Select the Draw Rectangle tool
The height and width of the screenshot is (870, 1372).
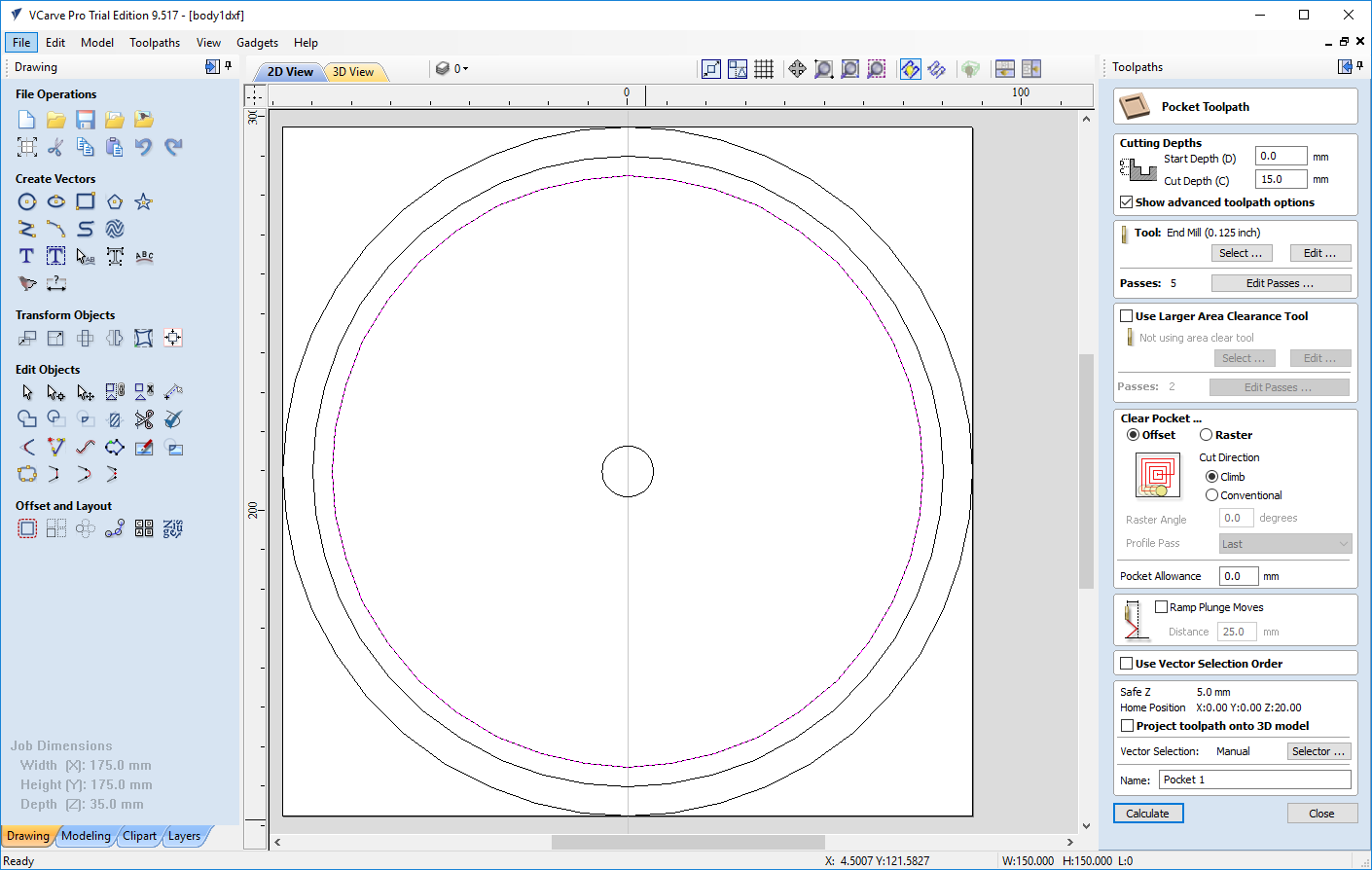coord(86,201)
